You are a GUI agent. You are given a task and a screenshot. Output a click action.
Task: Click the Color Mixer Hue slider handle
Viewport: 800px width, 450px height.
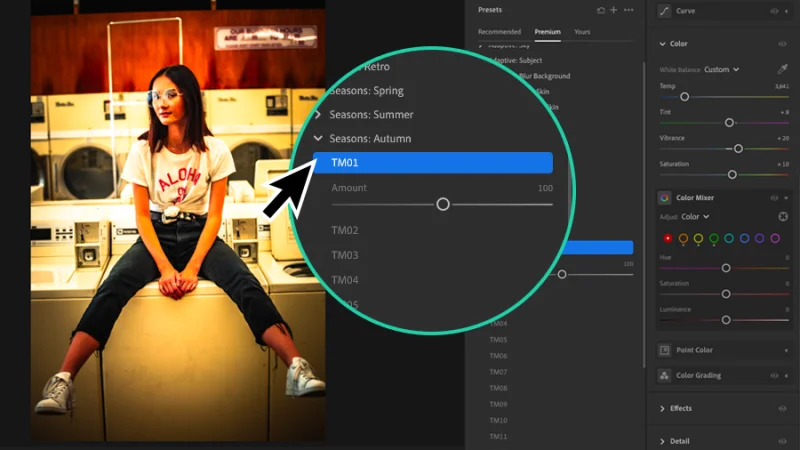[x=726, y=268]
